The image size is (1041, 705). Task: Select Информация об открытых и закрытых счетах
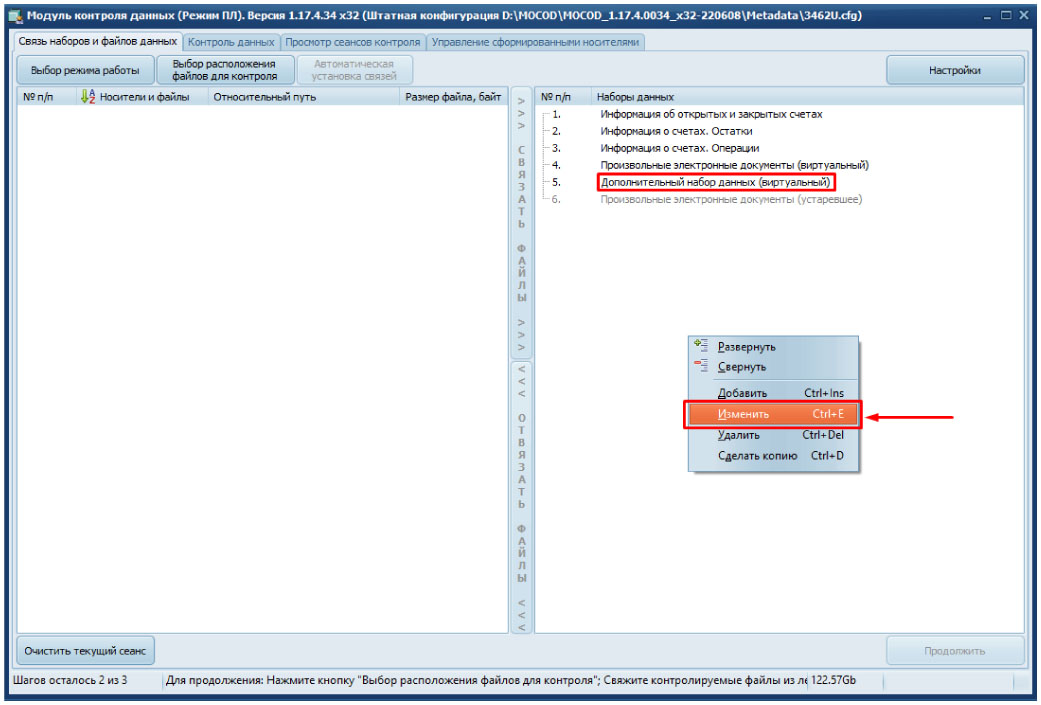(711, 114)
